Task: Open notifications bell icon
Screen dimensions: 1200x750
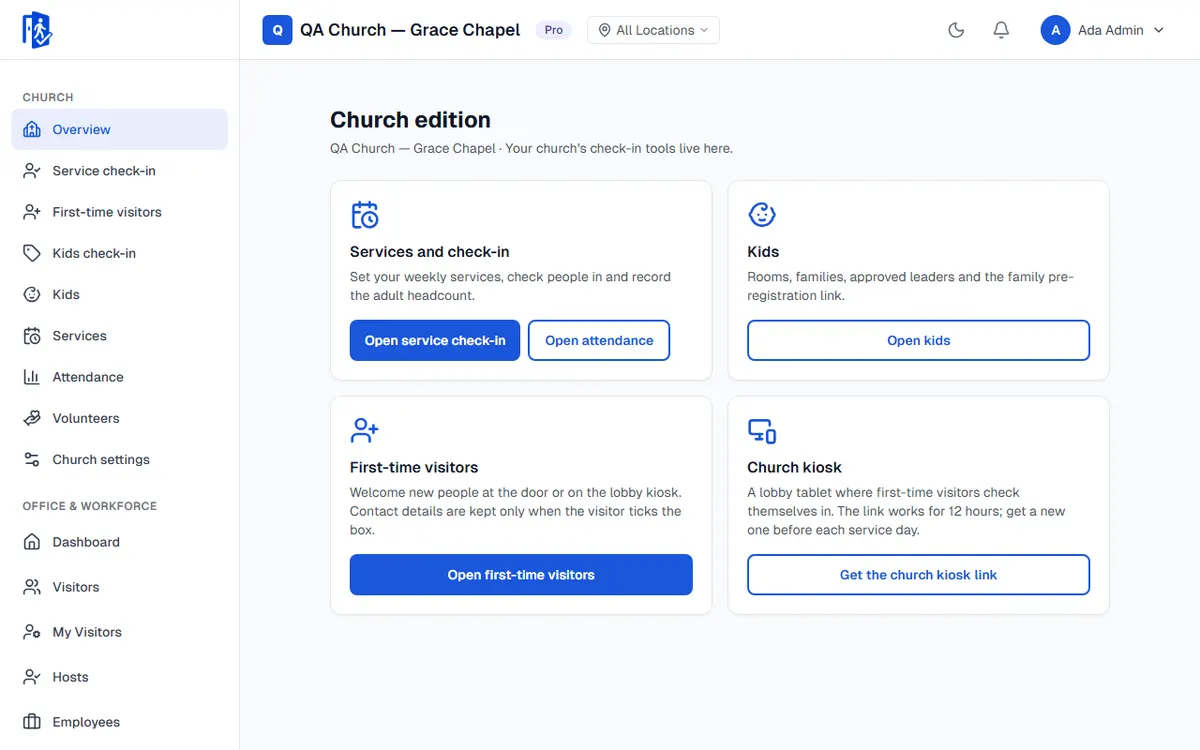Action: click(1001, 30)
